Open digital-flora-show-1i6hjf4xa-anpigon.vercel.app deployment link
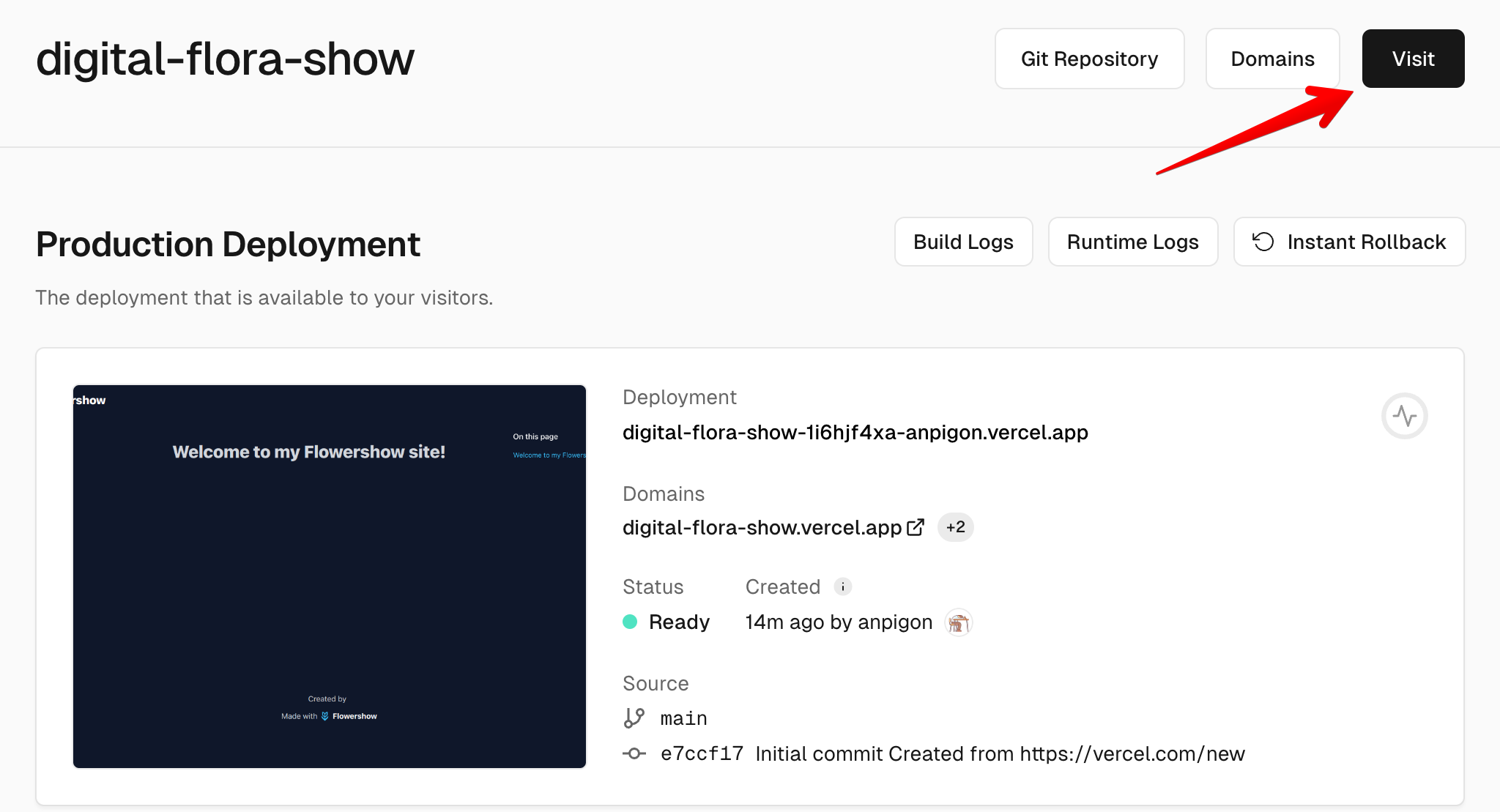1500x812 pixels. (855, 433)
